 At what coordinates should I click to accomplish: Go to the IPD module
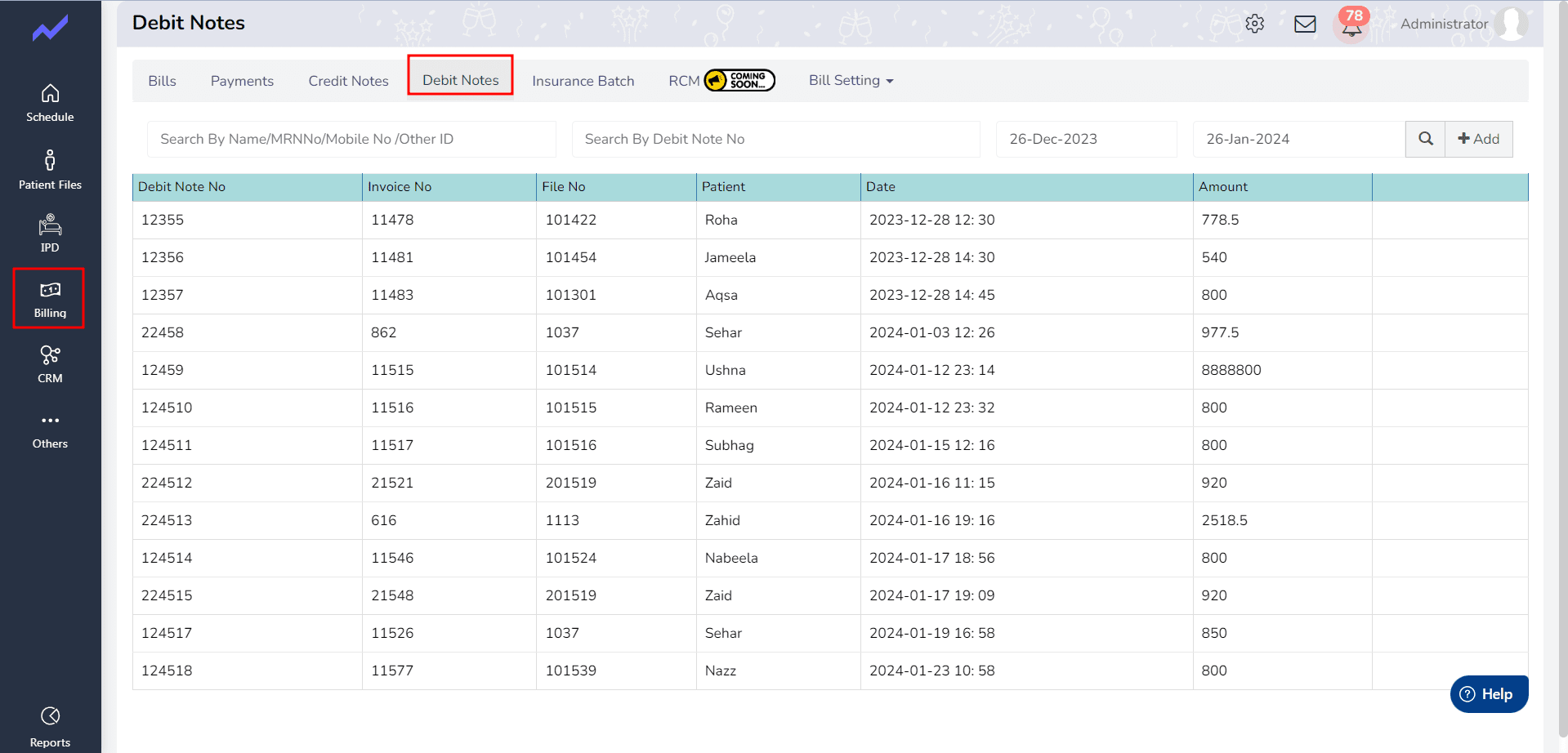50,234
